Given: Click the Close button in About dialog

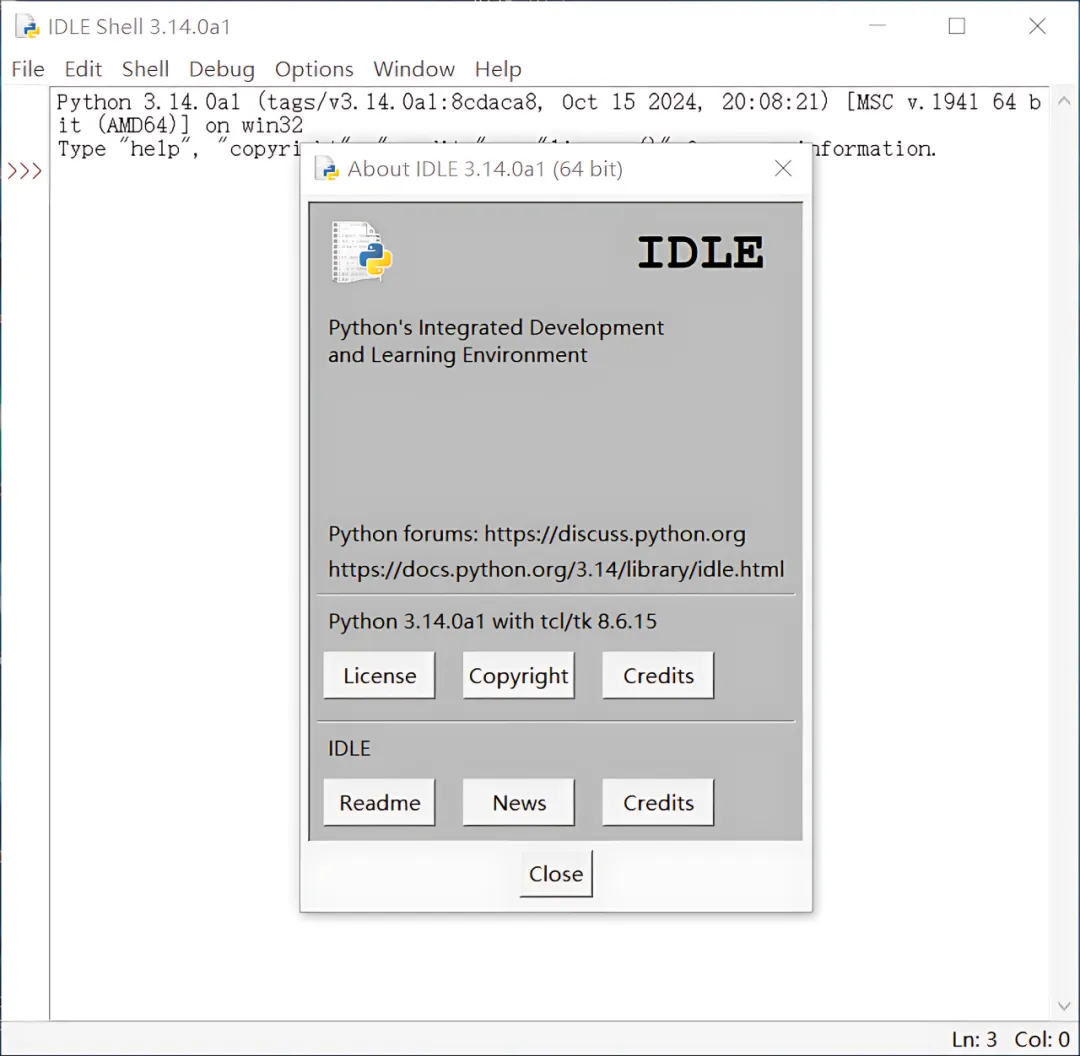Looking at the screenshot, I should pyautogui.click(x=556, y=873).
